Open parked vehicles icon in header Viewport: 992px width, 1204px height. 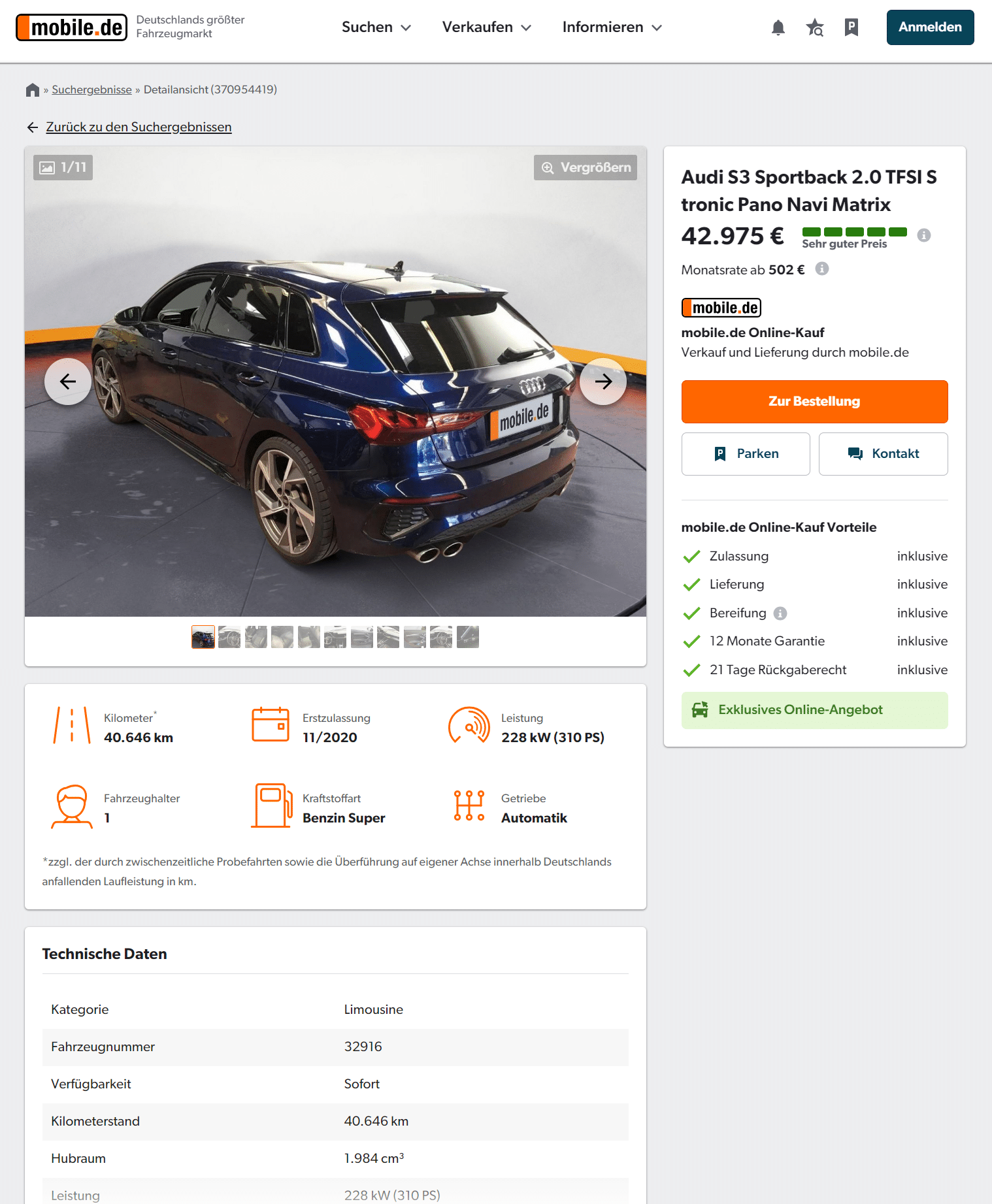851,27
